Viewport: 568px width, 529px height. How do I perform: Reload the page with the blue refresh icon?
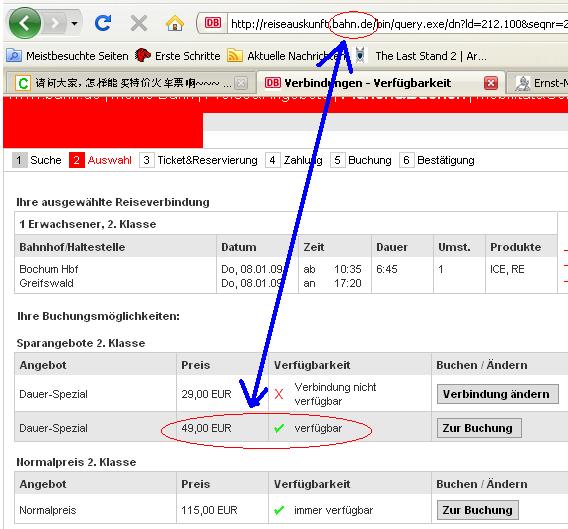(103, 23)
